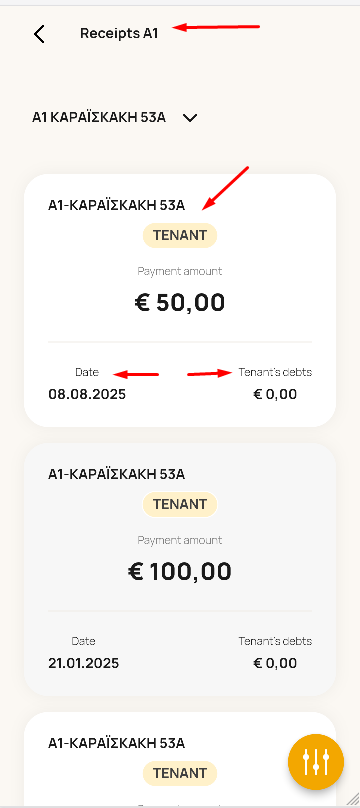Click second card's Α1-ΚΑΡΑΪΣΚΑΚΗ 53A heading
The height and width of the screenshot is (808, 360).
tap(116, 474)
